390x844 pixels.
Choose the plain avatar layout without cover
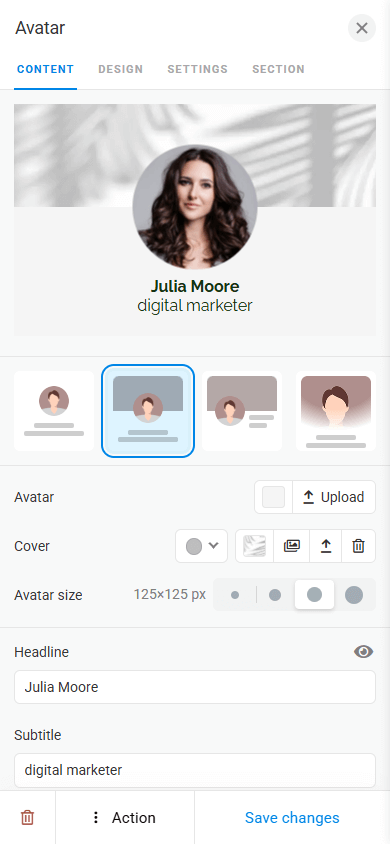(54, 411)
